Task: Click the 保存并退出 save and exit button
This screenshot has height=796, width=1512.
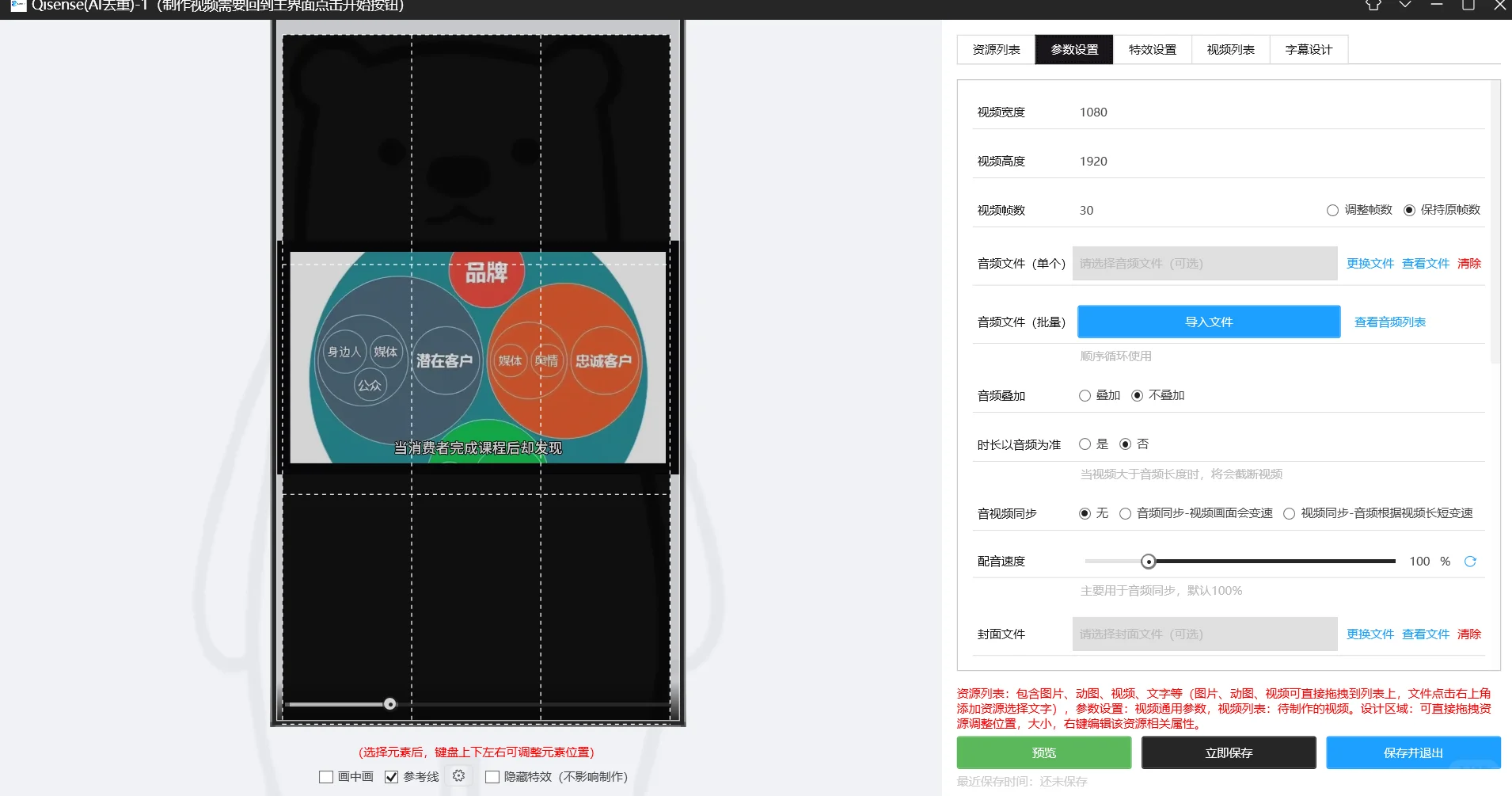Action: pyautogui.click(x=1414, y=752)
